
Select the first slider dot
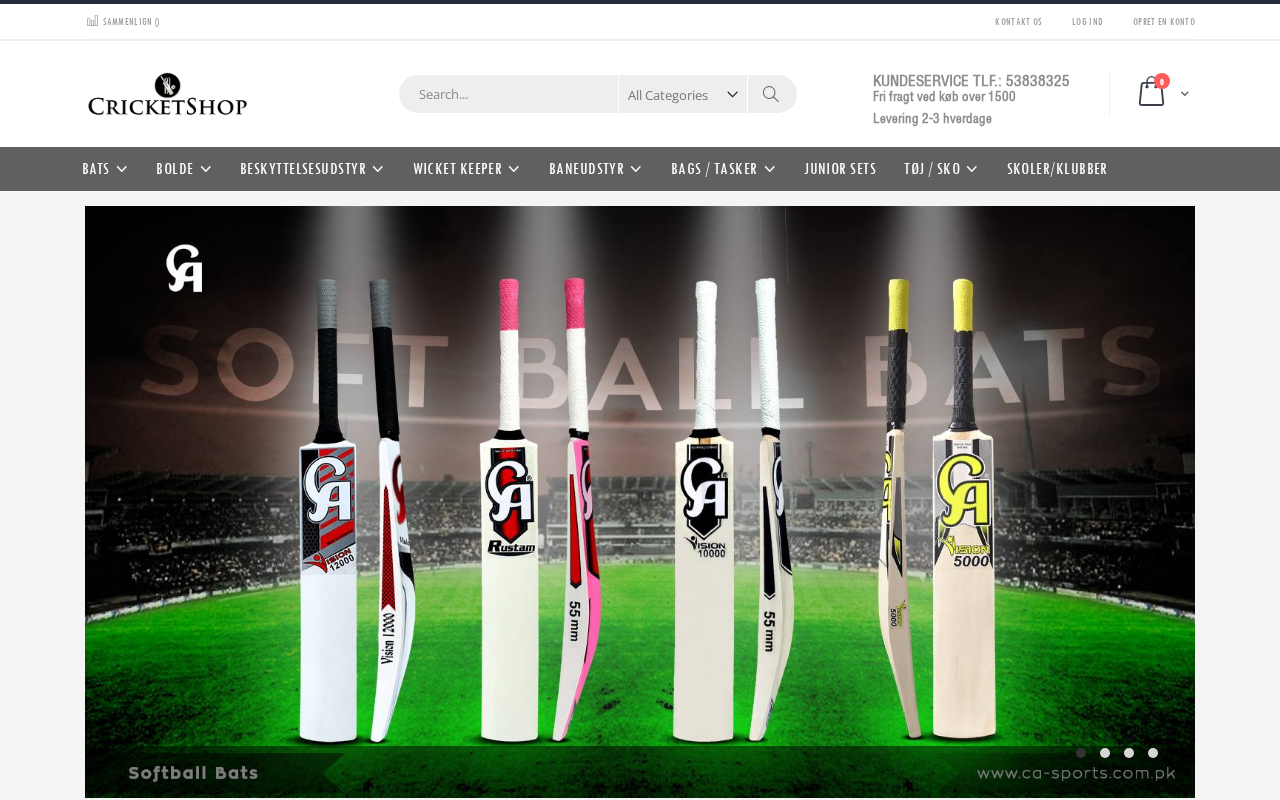tap(1081, 753)
